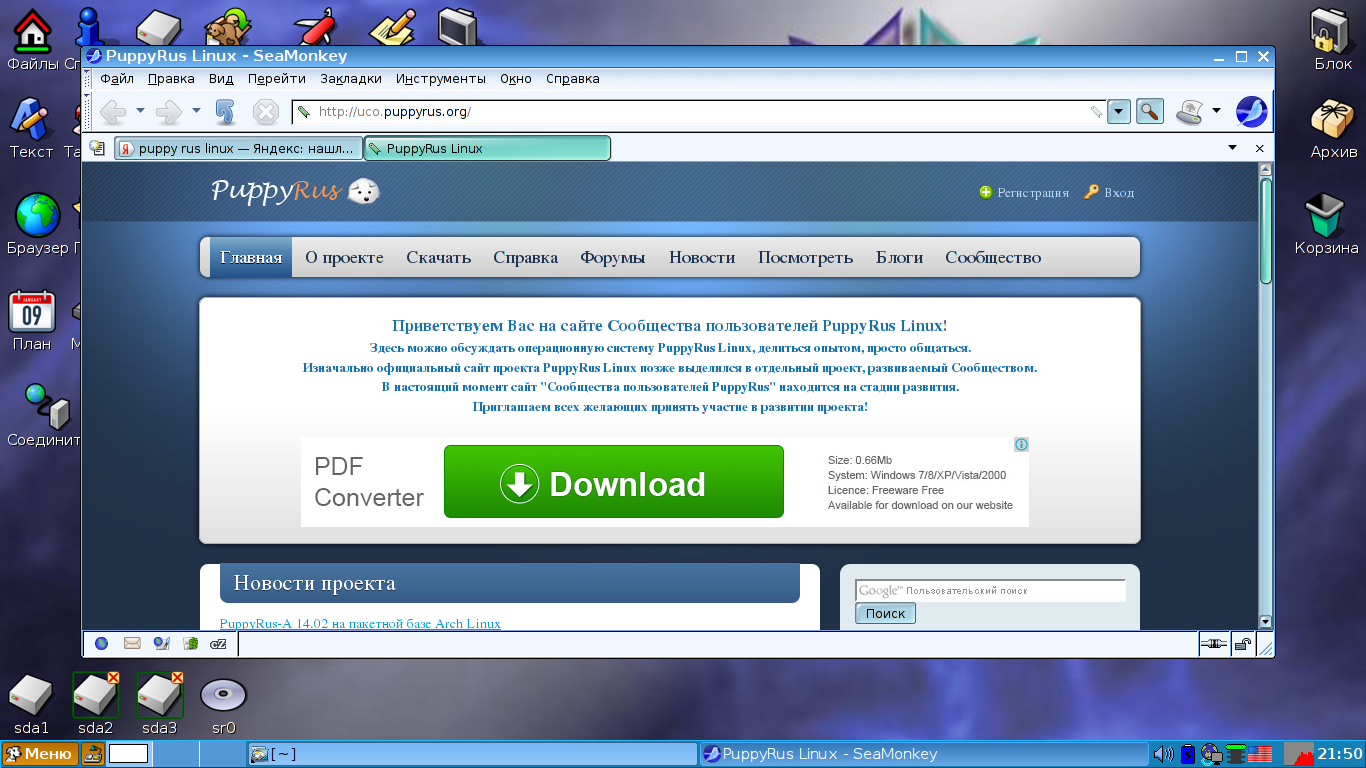Click the online/offline plug icon in status bar
Viewport: 1366px width, 768px height.
[x=1213, y=644]
